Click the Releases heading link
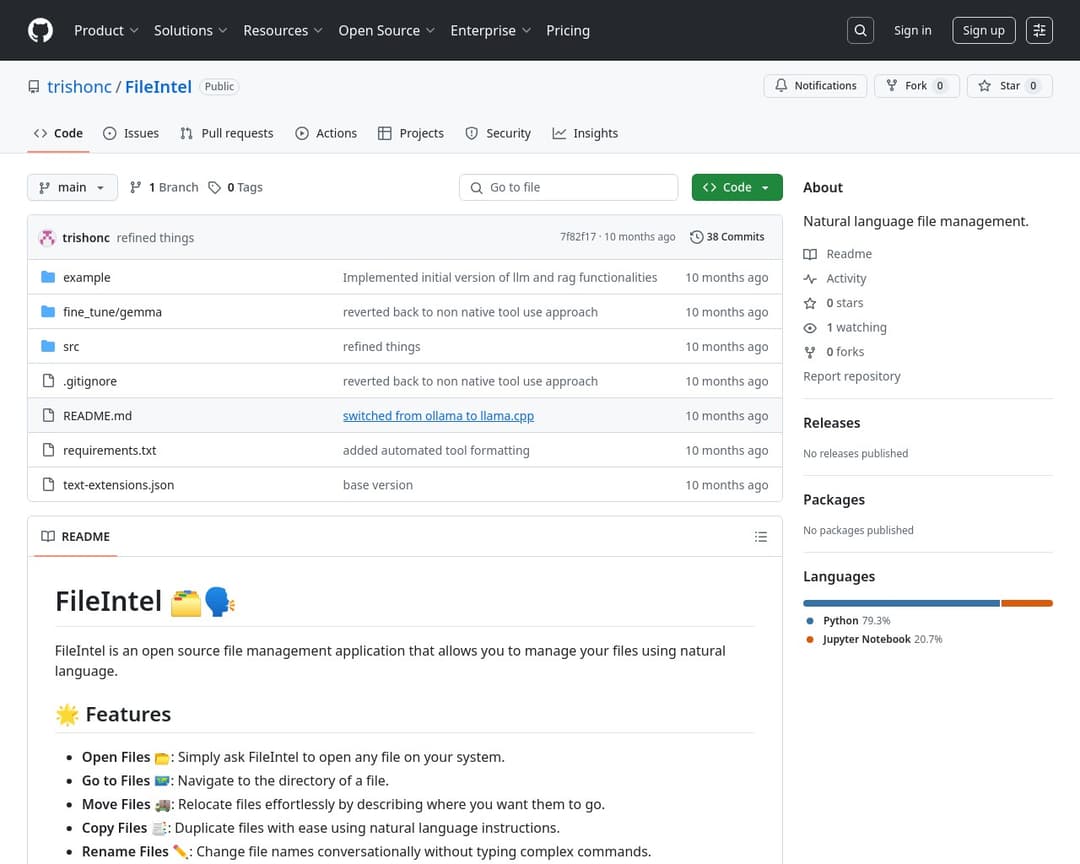Screen dimensions: 1080x864 (x=831, y=423)
